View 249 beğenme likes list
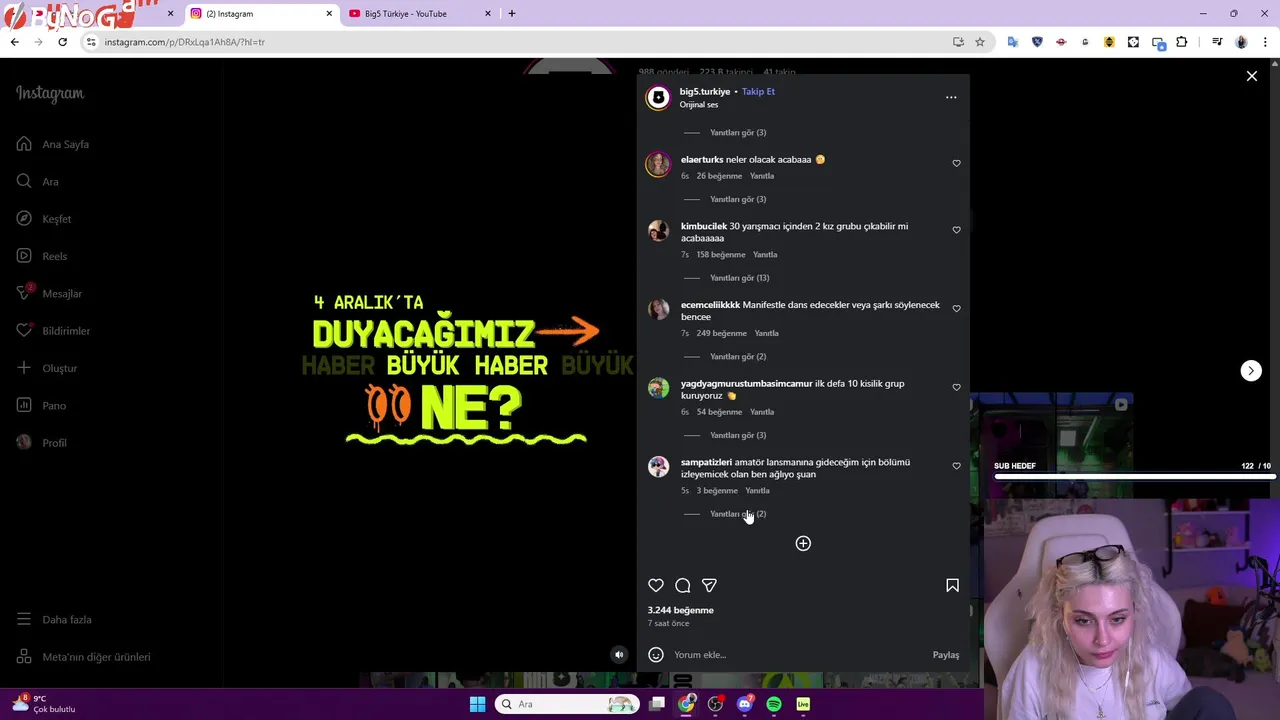 coord(722,333)
